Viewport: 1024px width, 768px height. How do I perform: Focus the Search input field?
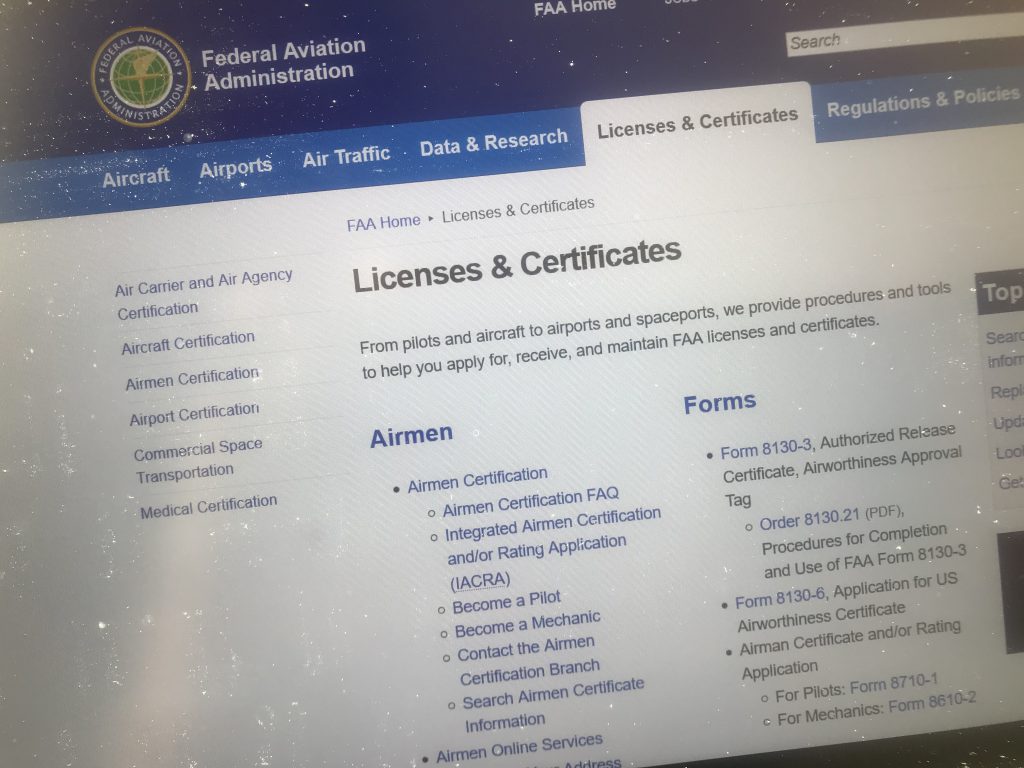tap(905, 36)
